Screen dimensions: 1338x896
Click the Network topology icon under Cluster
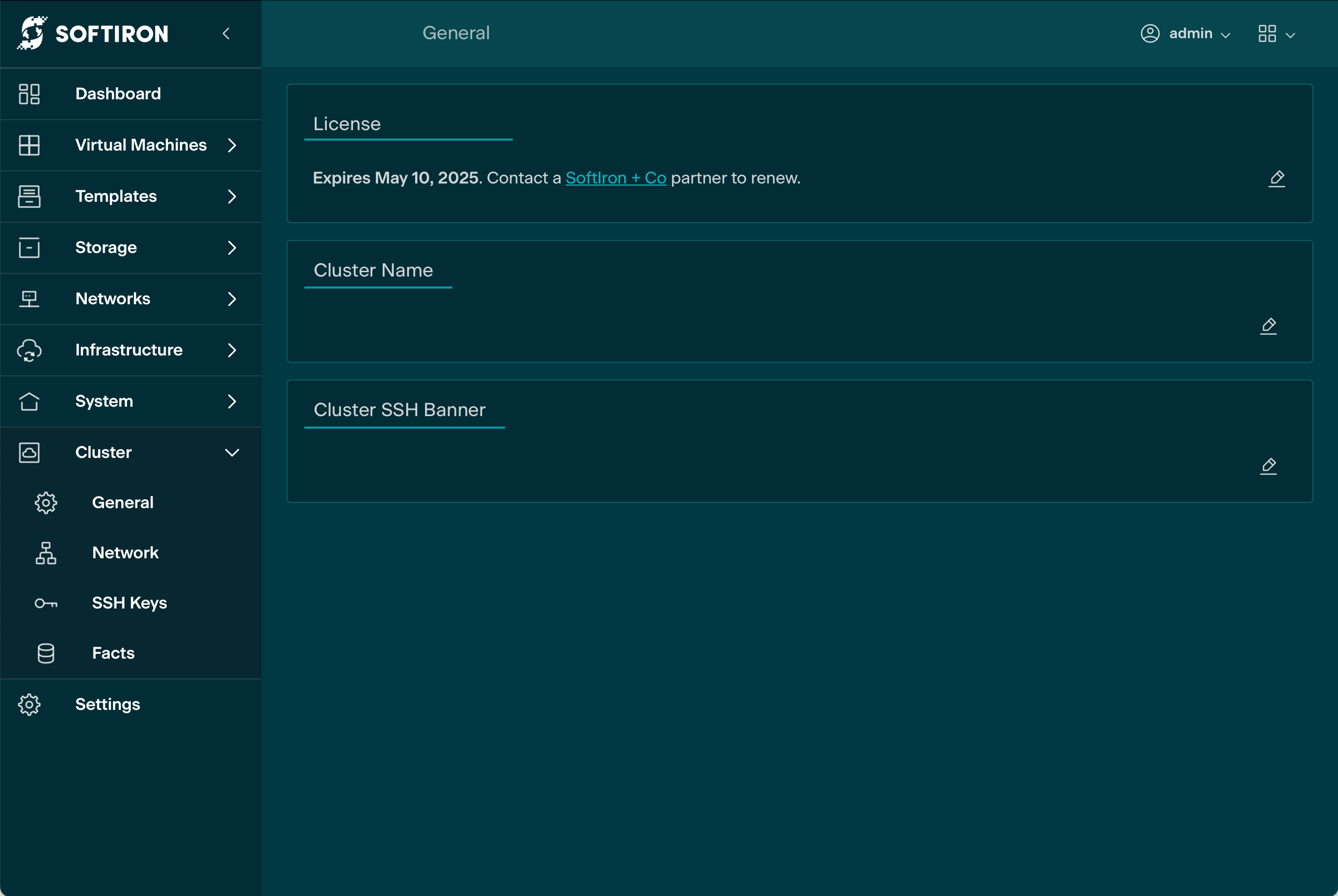45,553
